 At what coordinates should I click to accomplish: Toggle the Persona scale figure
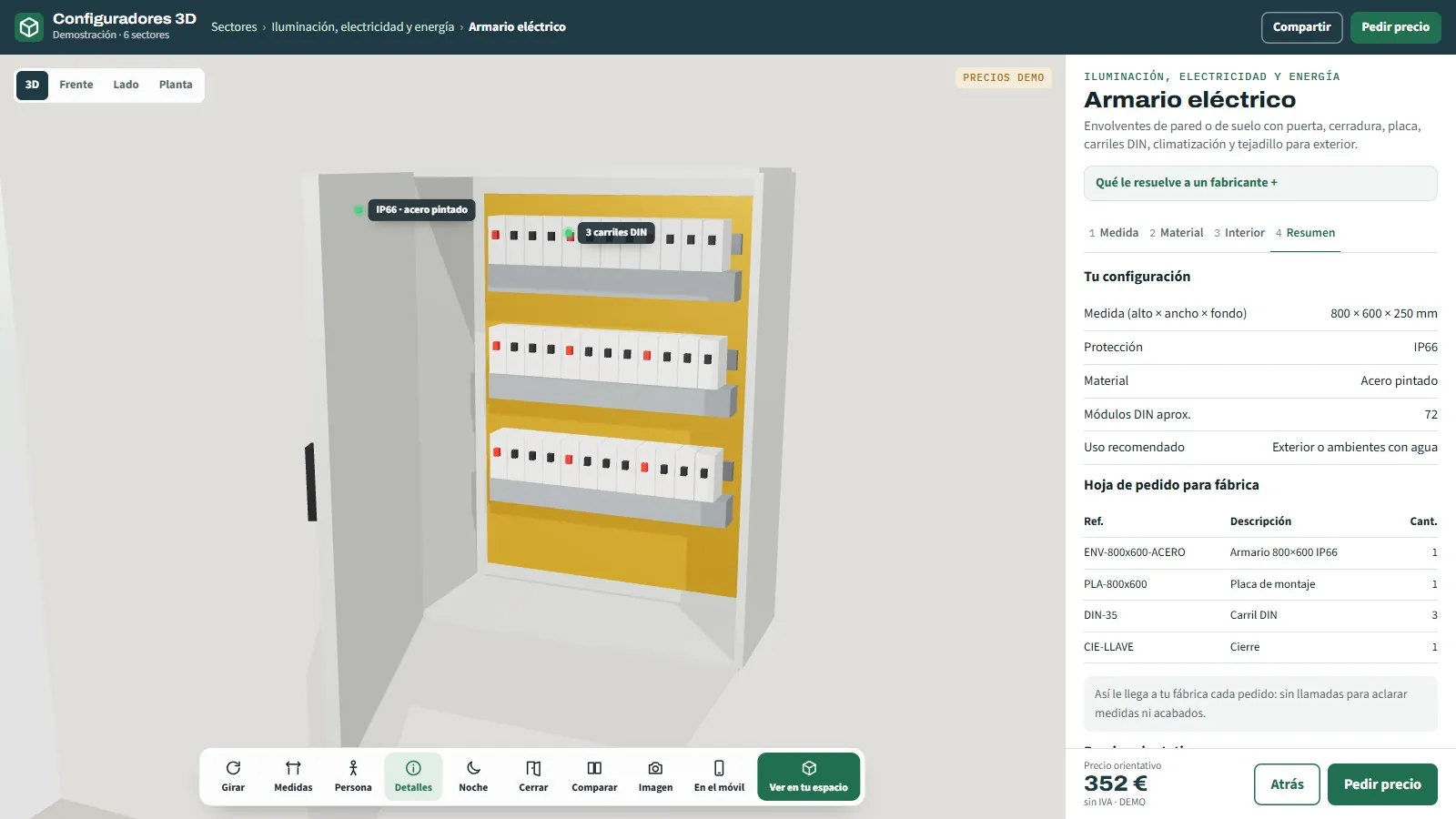[353, 776]
